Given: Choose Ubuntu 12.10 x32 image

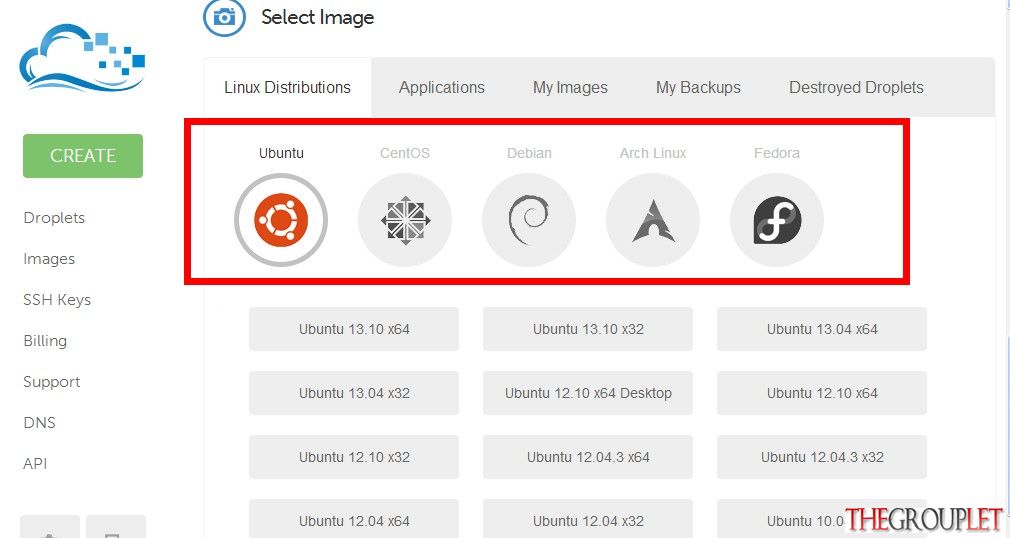Looking at the screenshot, I should pyautogui.click(x=354, y=457).
